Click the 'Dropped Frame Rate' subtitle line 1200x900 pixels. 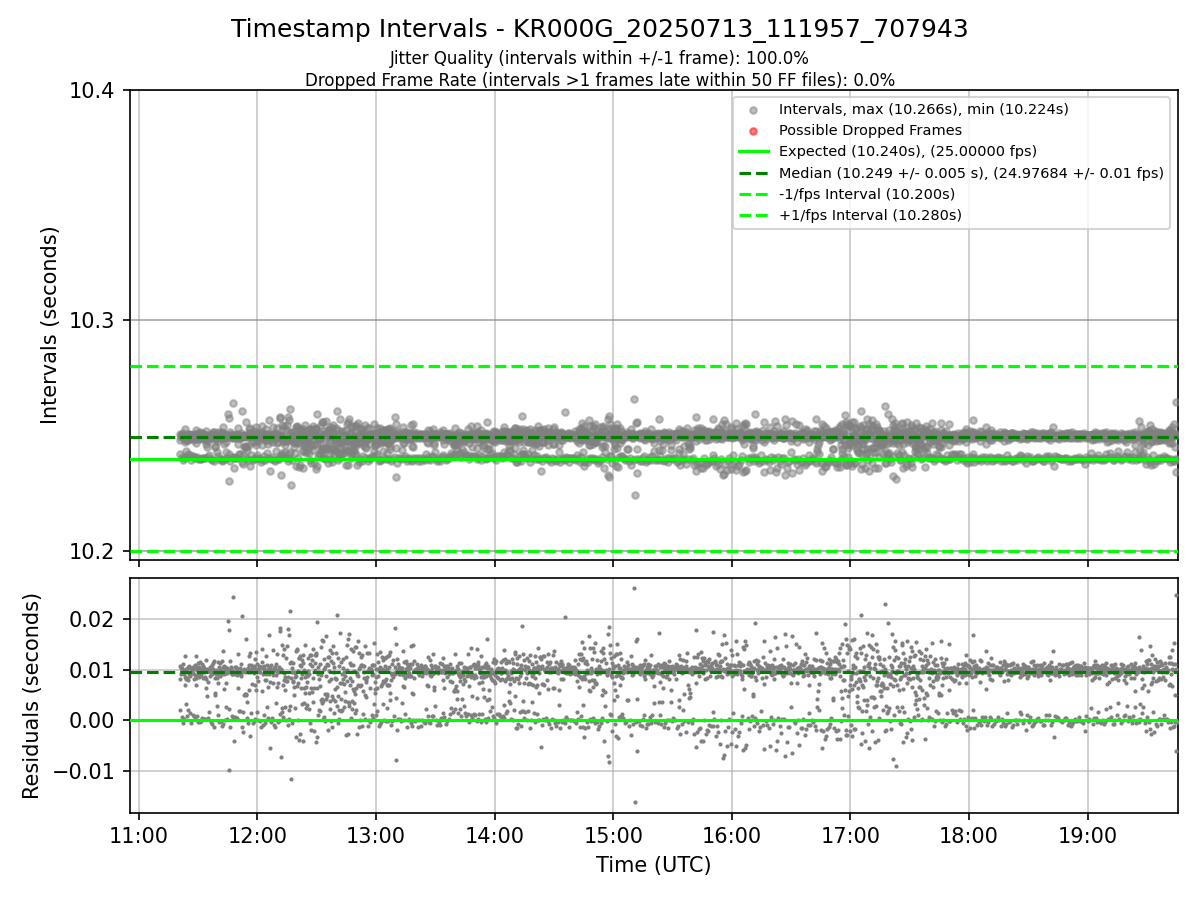click(x=599, y=80)
